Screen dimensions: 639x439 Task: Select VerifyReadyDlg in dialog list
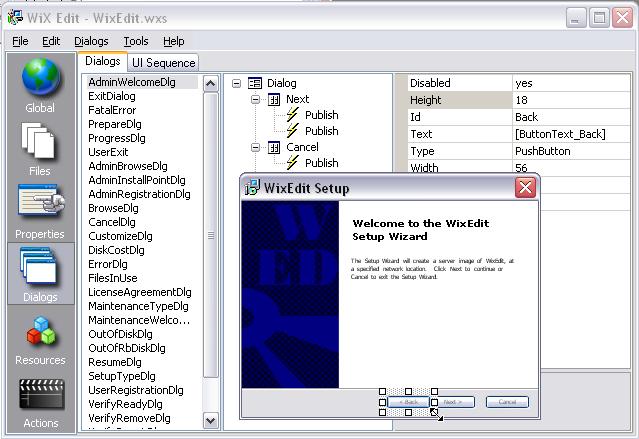point(125,404)
